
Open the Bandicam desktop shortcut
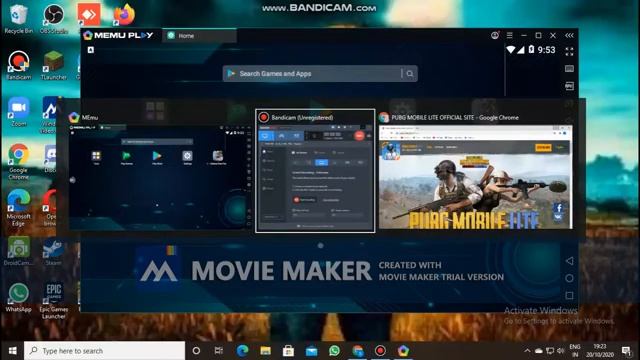[x=18, y=65]
